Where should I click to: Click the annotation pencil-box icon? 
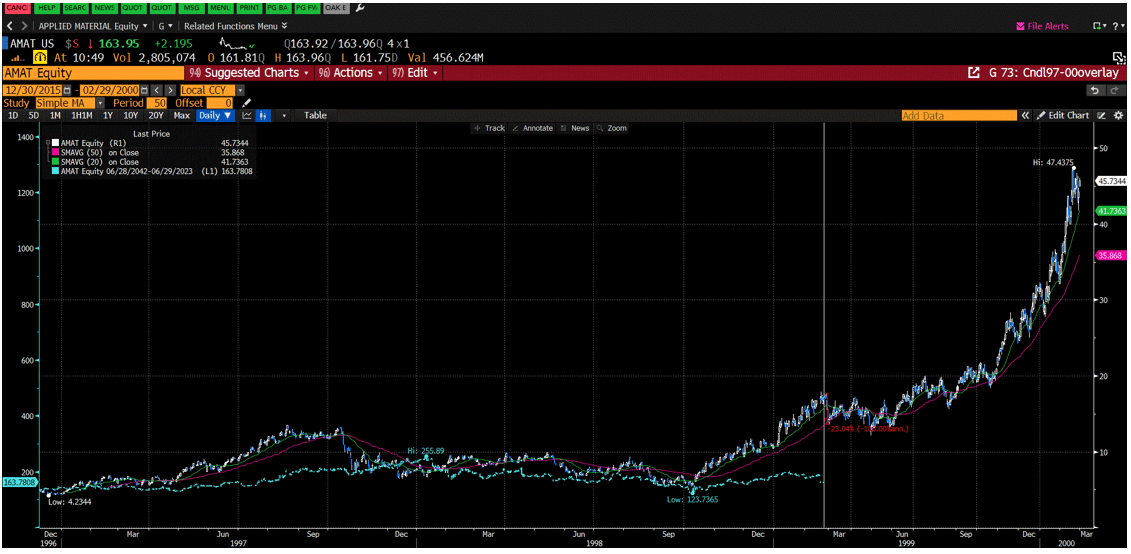(1101, 115)
